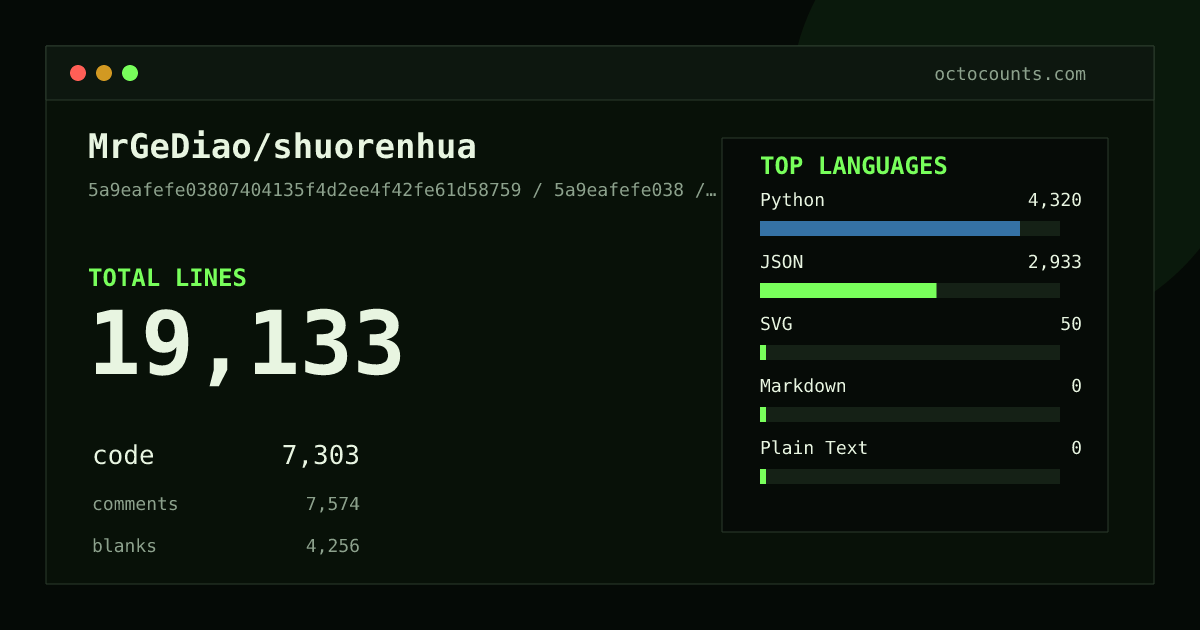
Task: Click the Plain Text progress bar
Action: (910, 476)
